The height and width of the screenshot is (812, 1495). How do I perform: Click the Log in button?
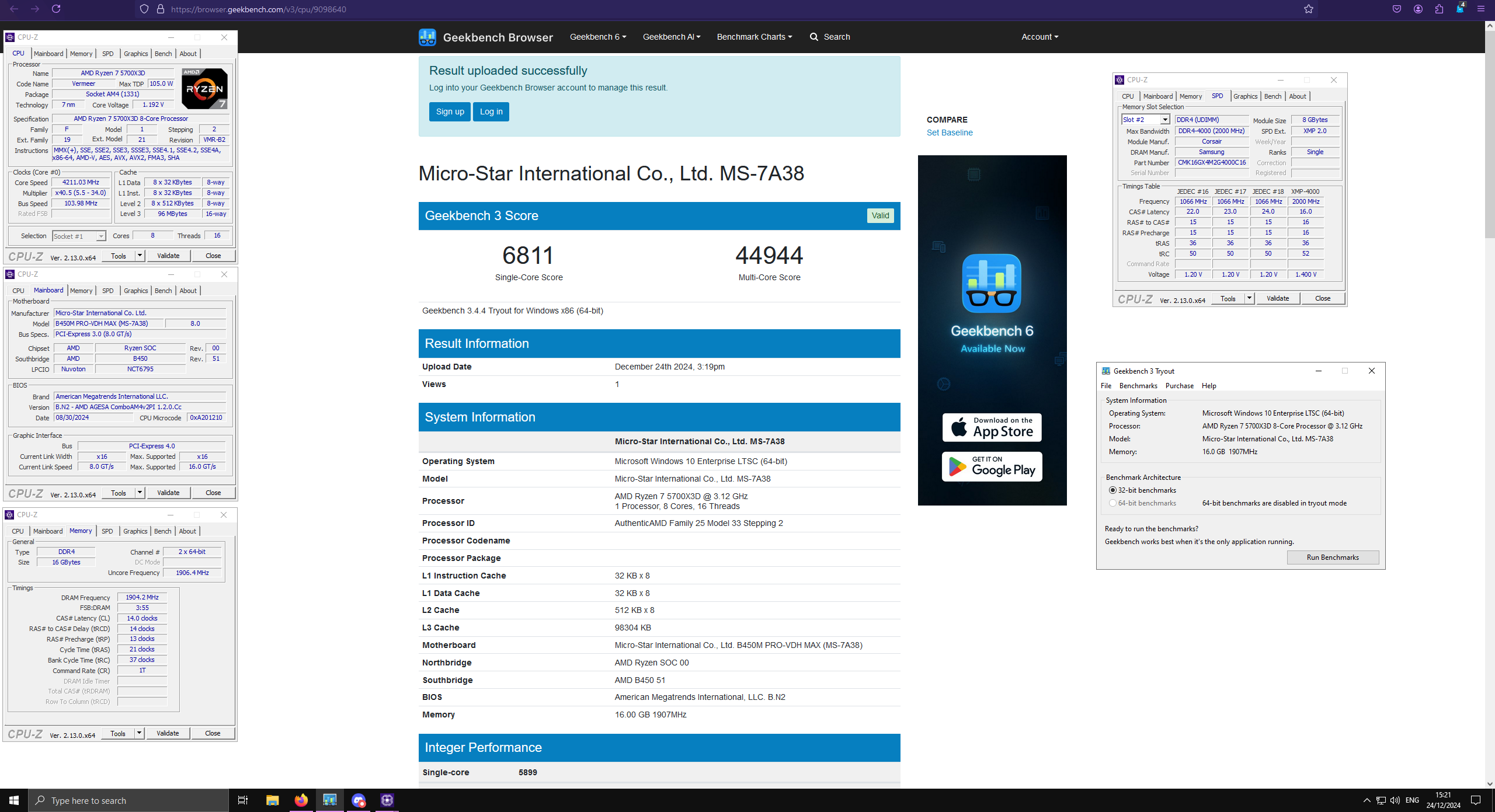click(x=491, y=111)
